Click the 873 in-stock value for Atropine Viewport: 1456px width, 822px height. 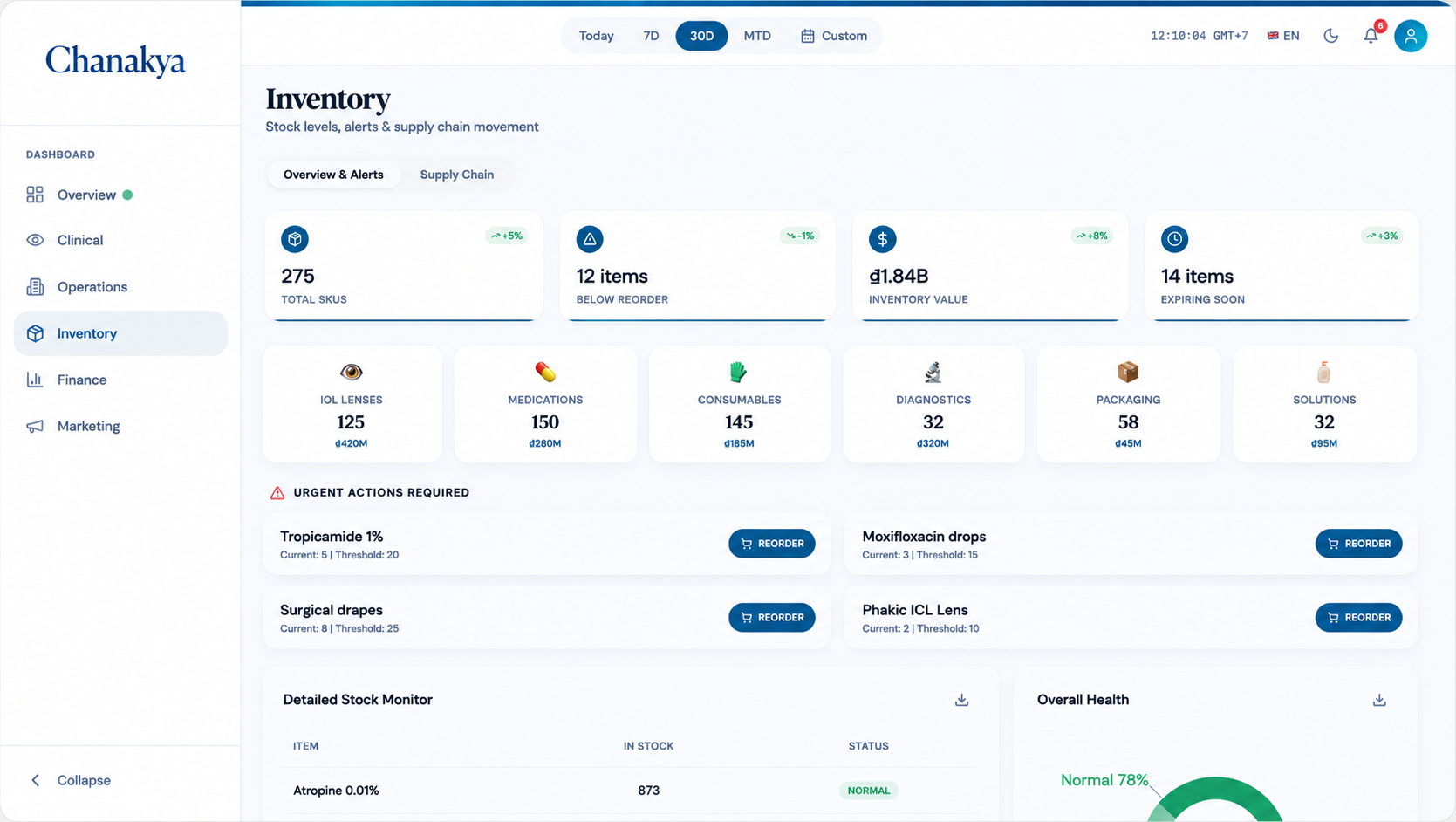tap(648, 791)
